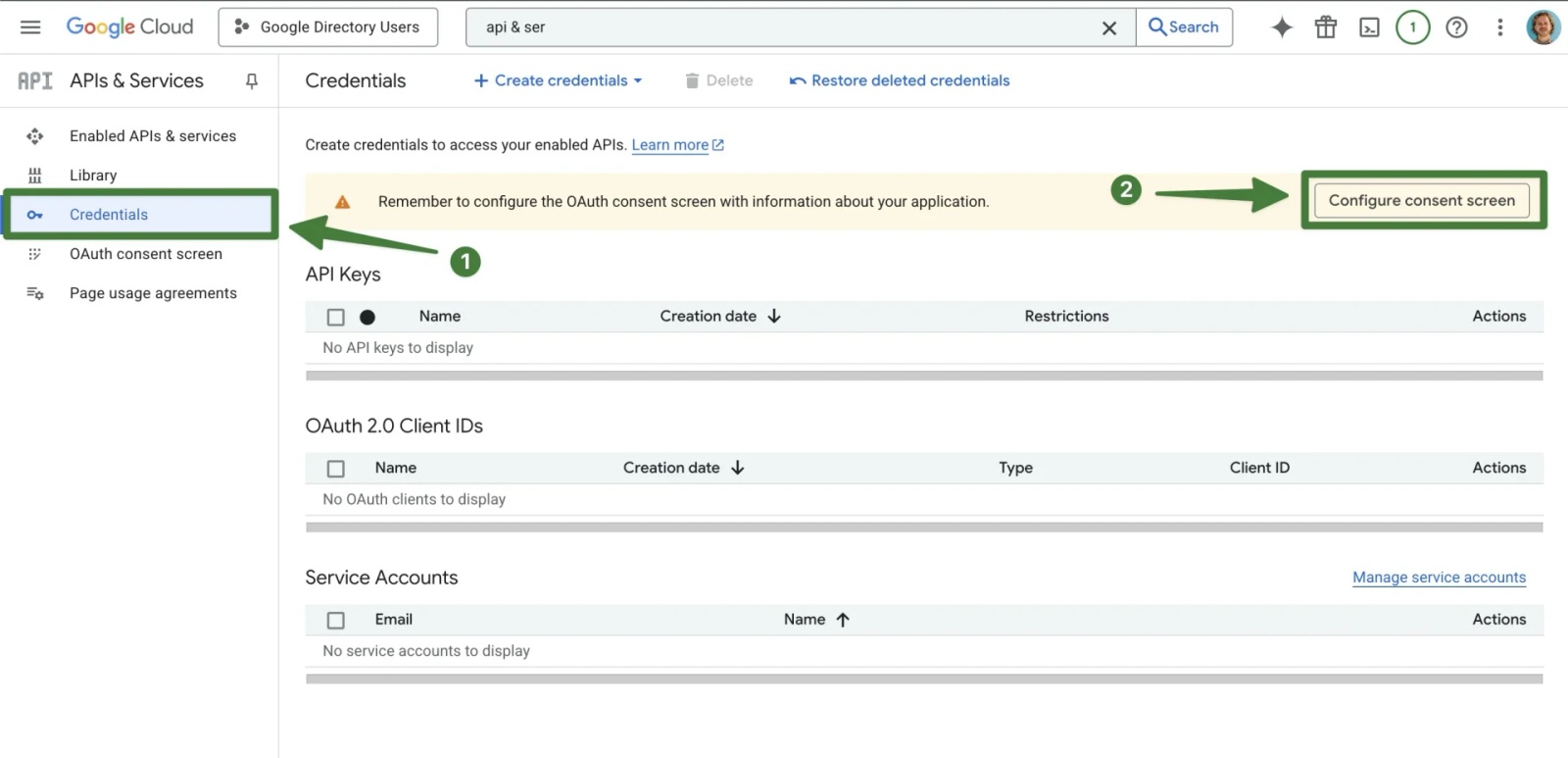The image size is (1568, 758).
Task: Pin APIs & Services with the pin icon
Action: click(252, 81)
